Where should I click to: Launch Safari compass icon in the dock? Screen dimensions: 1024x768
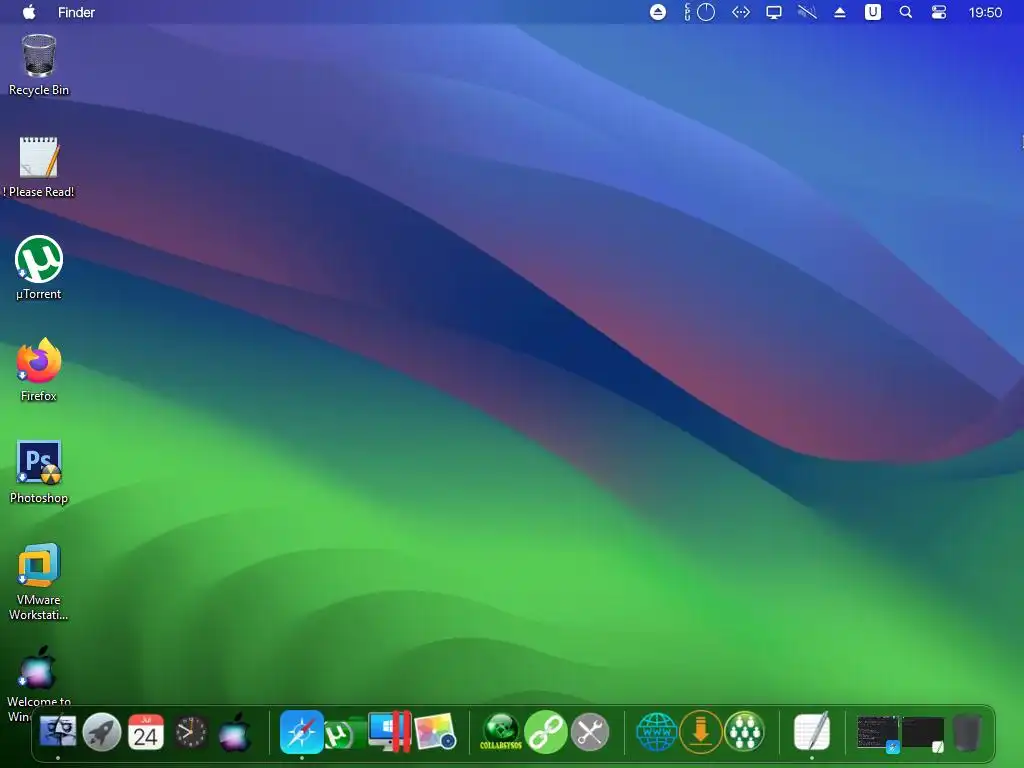[302, 732]
